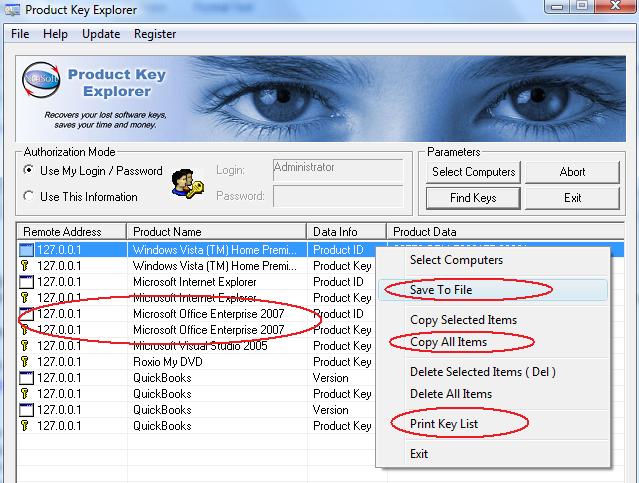Screen dimensions: 639x483
Task: Click the Password text field
Action: pyautogui.click(x=338, y=196)
